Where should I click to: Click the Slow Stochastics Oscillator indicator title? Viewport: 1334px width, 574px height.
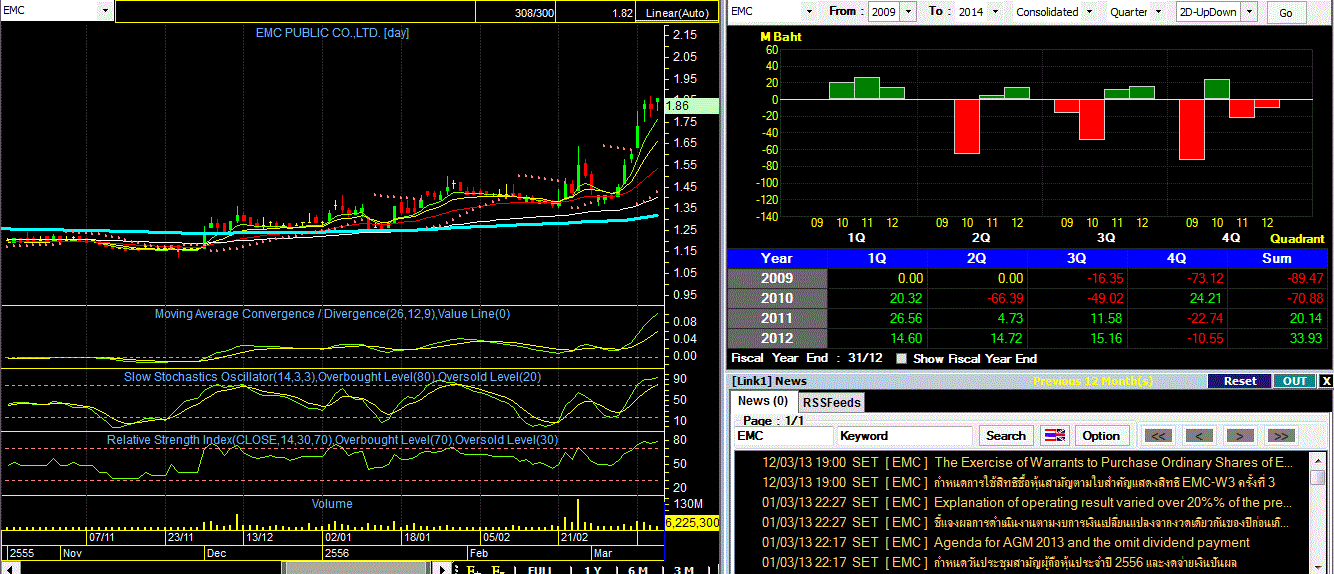point(333,377)
